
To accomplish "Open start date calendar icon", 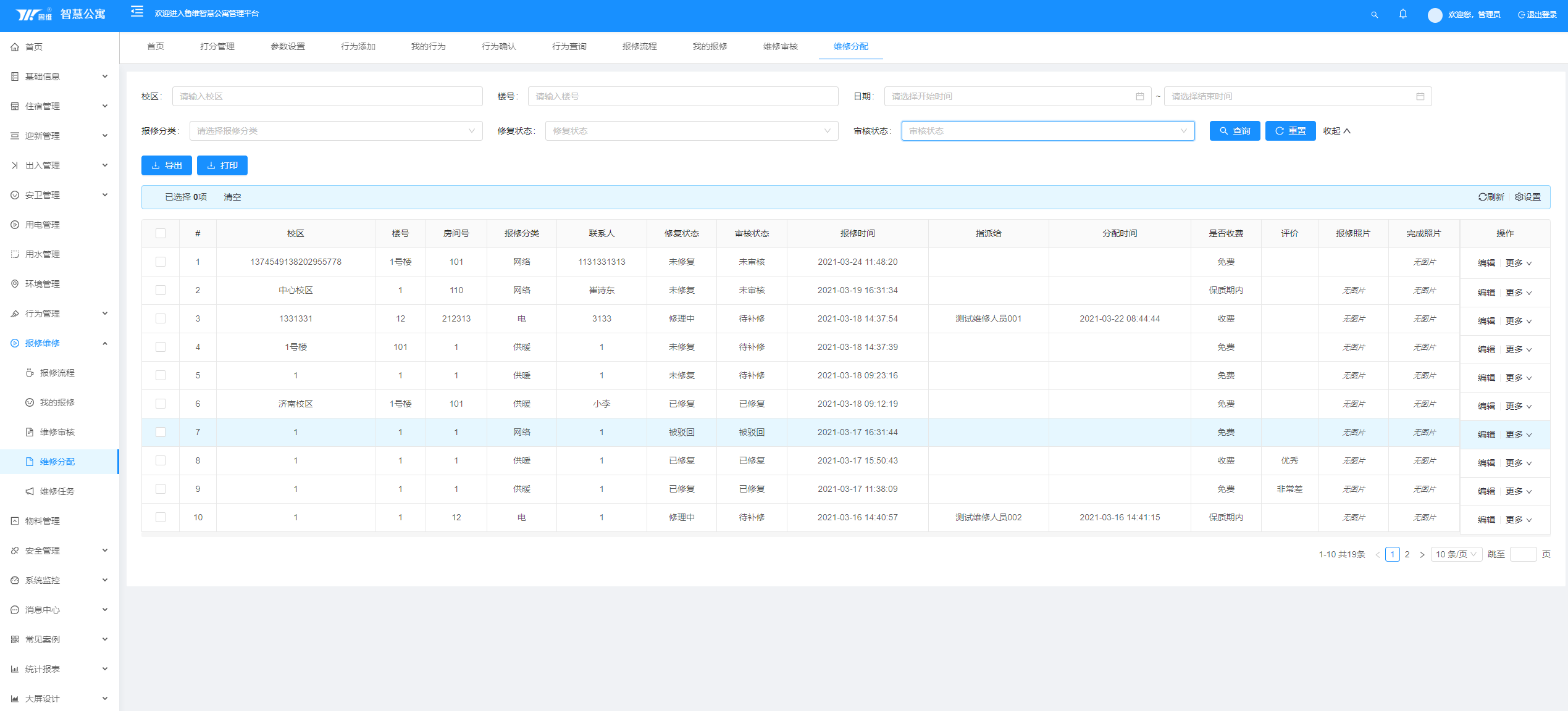I will [1140, 96].
